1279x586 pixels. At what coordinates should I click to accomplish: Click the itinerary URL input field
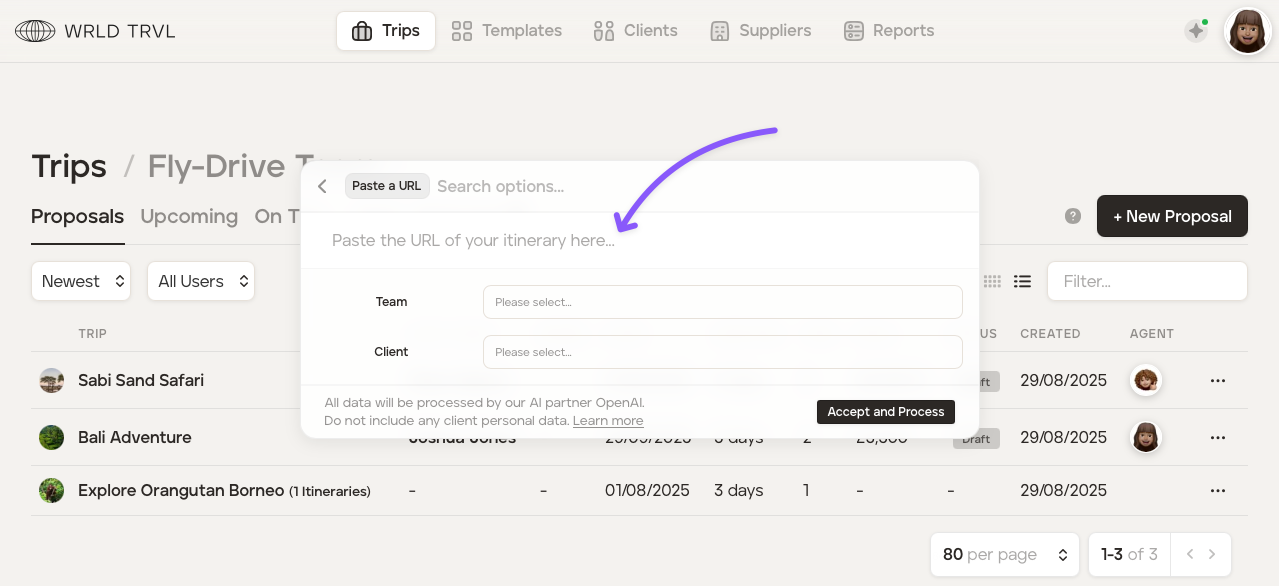[640, 241]
